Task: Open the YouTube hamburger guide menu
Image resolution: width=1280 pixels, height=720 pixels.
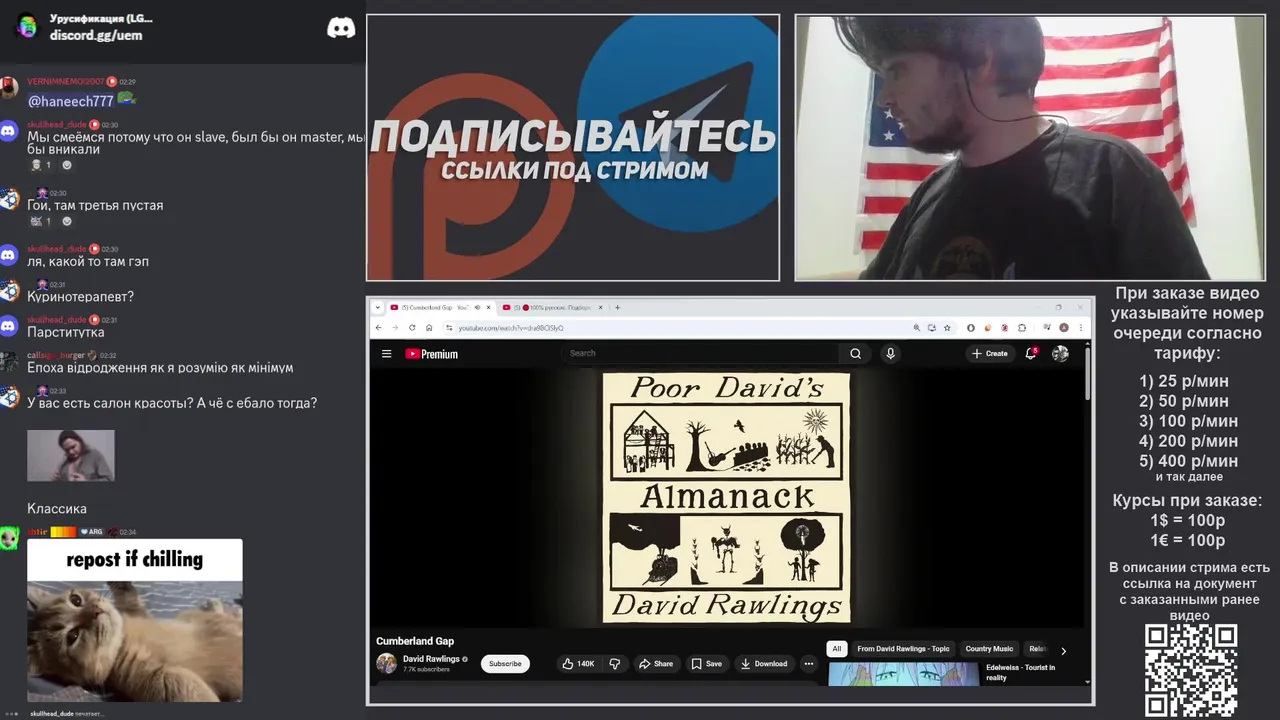Action: point(386,353)
